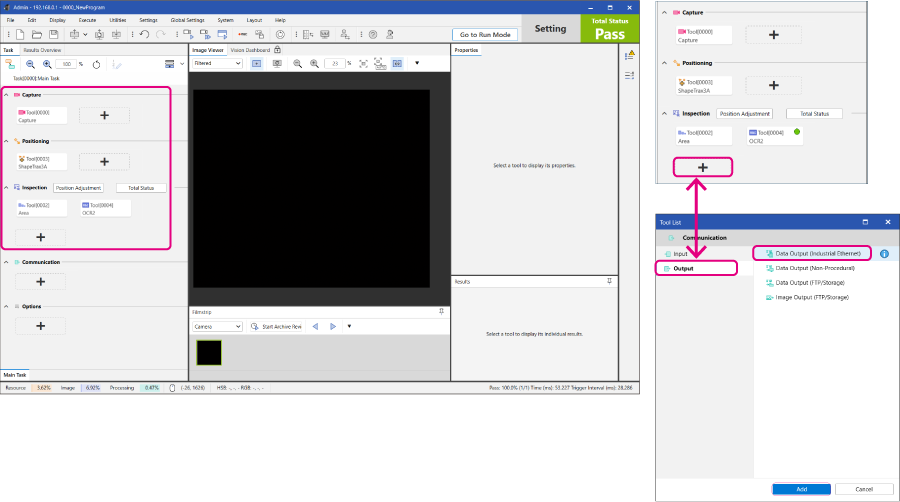This screenshot has height=502, width=900.
Task: Open the Utilities menu
Action: point(118,20)
